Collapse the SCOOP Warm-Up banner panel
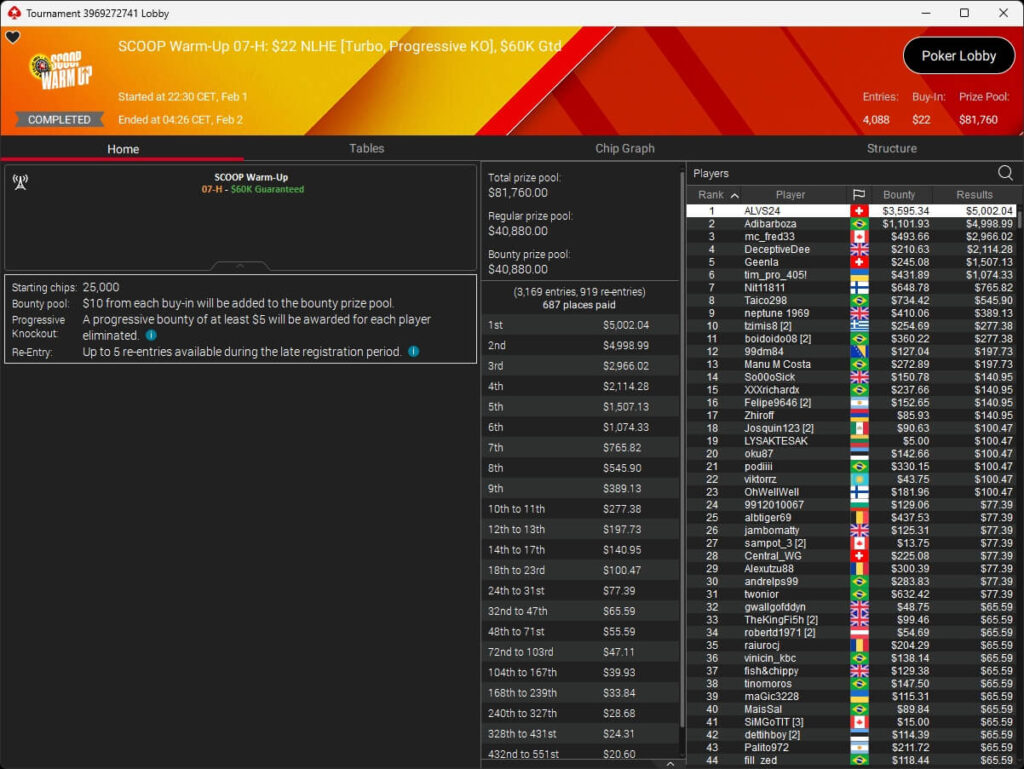 click(240, 266)
